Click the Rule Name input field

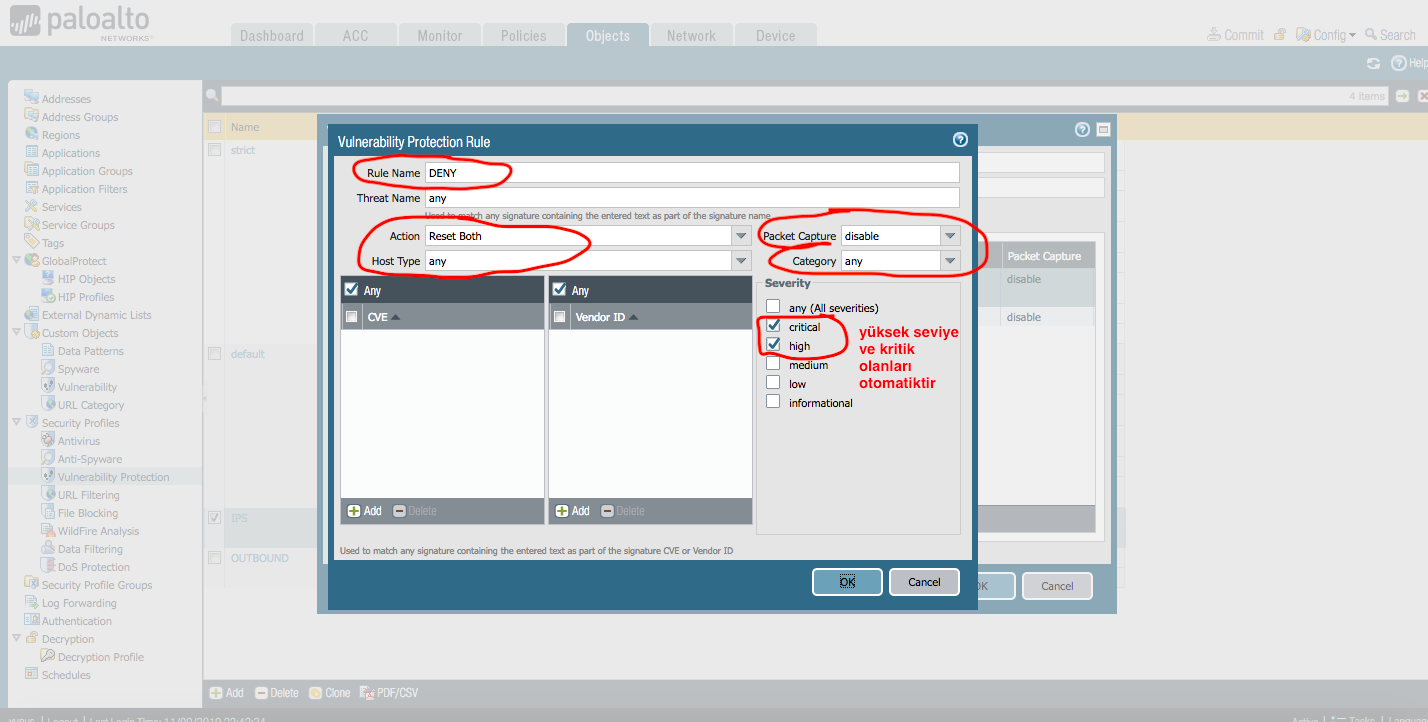(x=691, y=173)
